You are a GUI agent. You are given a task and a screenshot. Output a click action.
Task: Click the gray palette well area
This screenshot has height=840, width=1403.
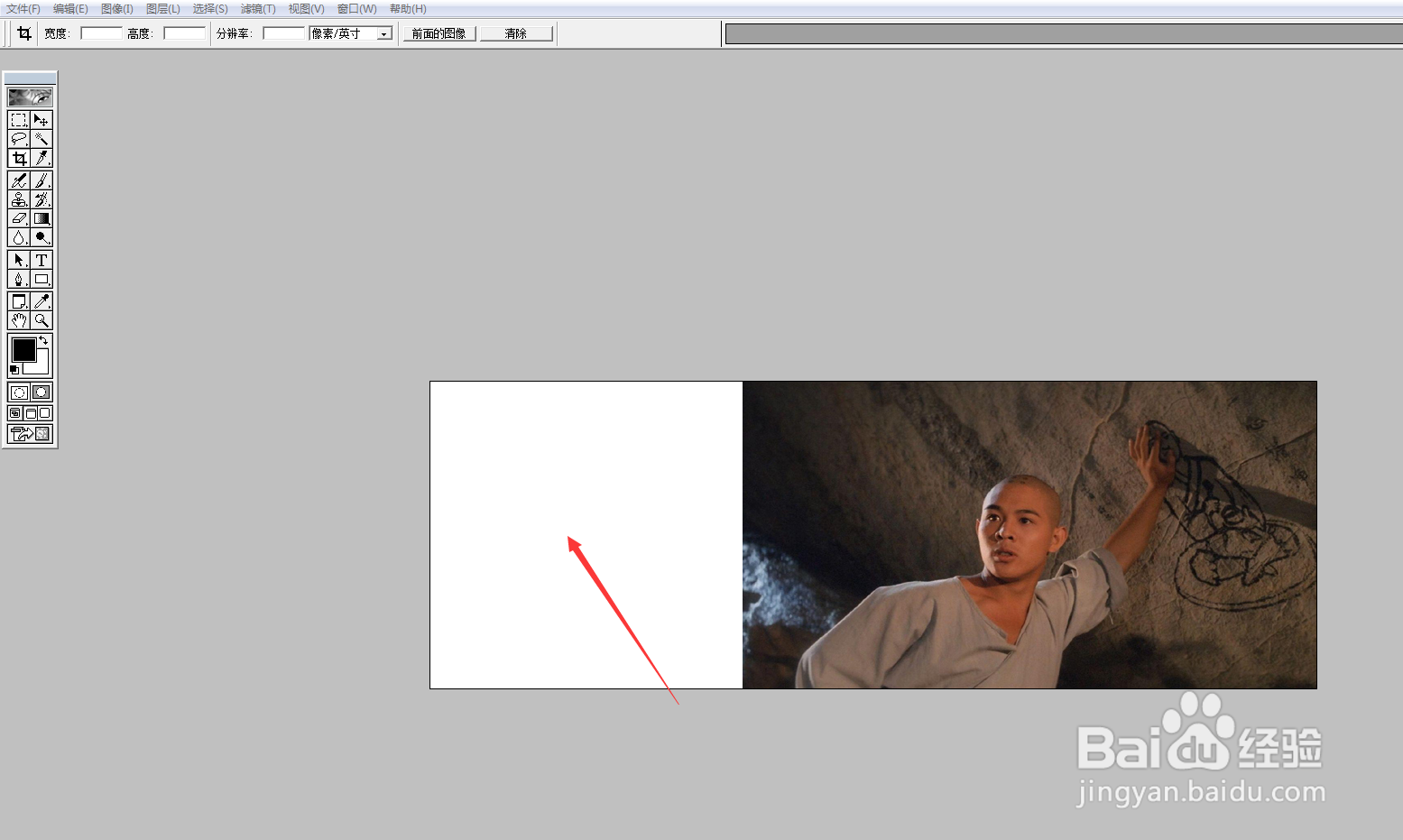pyautogui.click(x=1064, y=34)
